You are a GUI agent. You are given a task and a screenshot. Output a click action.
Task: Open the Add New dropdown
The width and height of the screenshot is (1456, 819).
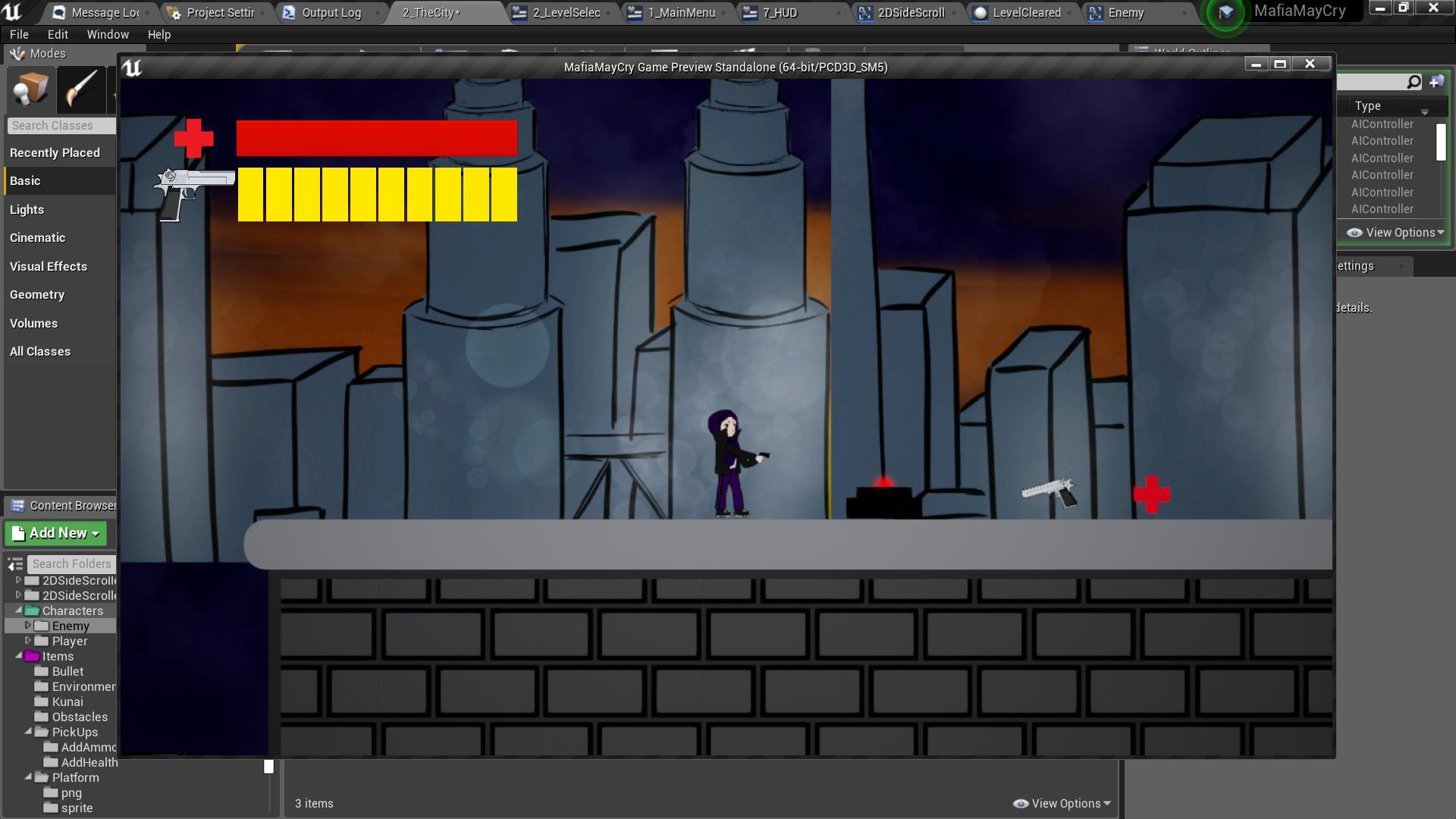(x=56, y=534)
